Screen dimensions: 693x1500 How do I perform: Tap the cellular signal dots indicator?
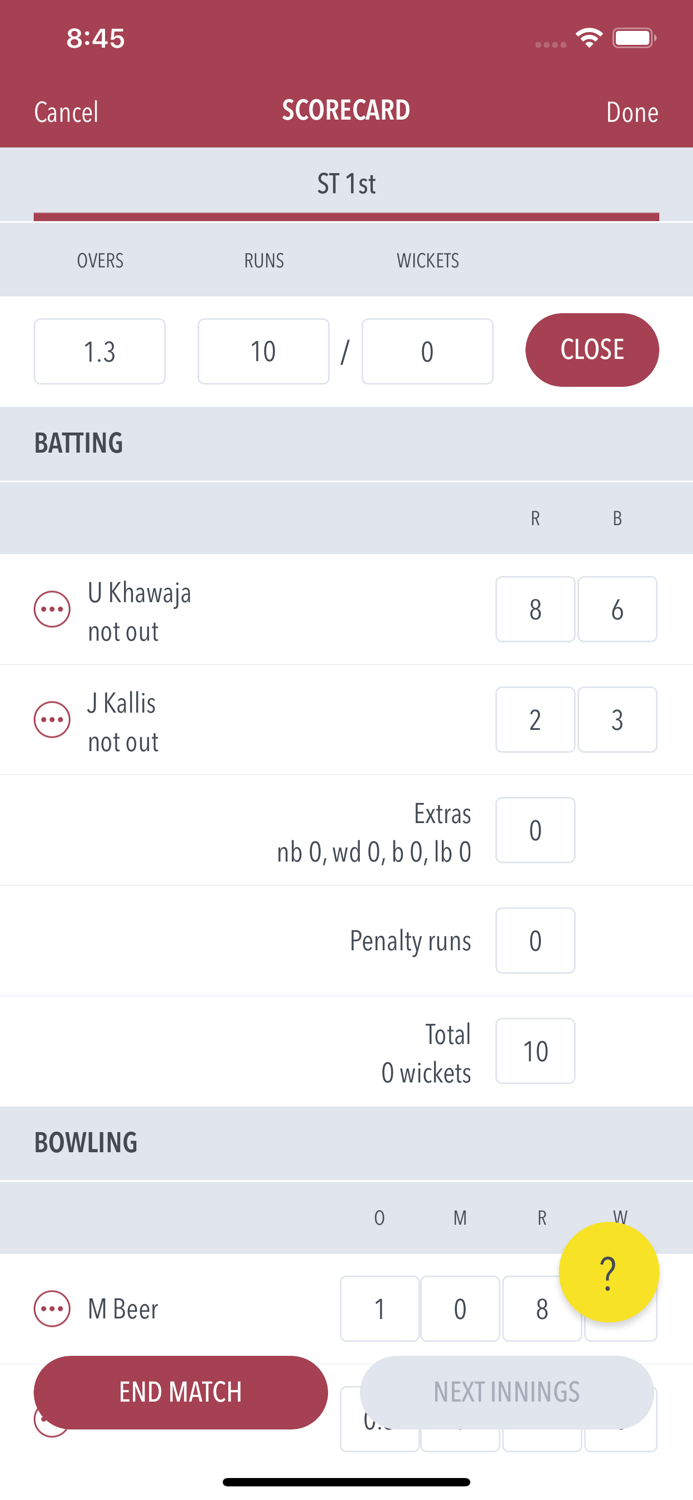(549, 42)
